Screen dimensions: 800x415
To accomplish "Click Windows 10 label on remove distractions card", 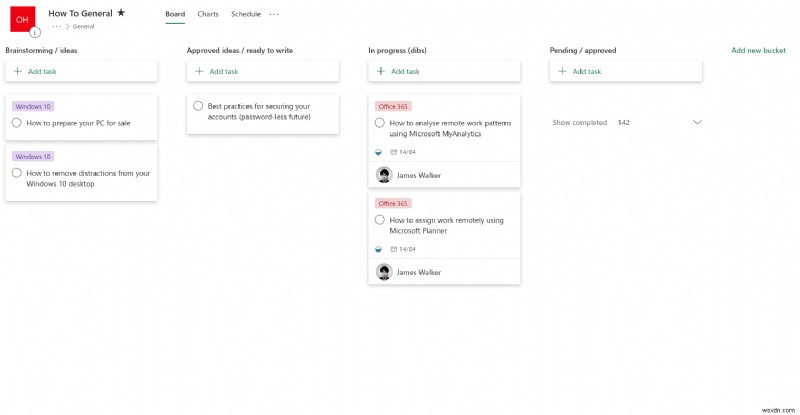I will pyautogui.click(x=33, y=156).
